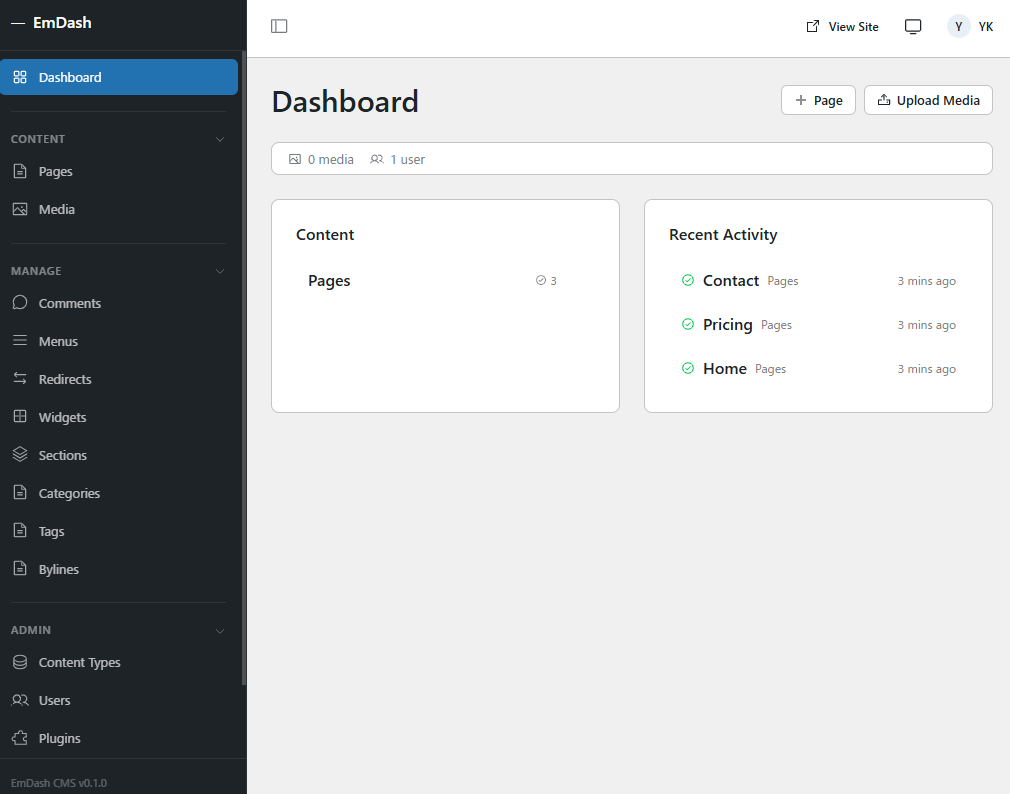Click the theme switcher monitor icon

click(x=912, y=27)
